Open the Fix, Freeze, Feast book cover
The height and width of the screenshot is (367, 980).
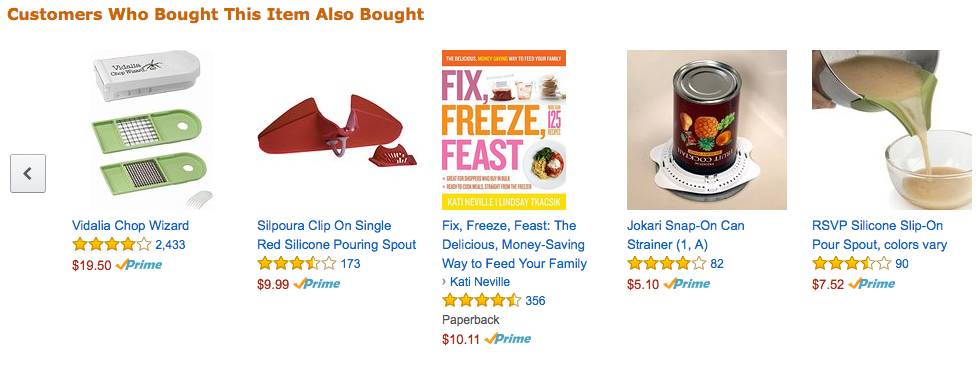tap(504, 129)
